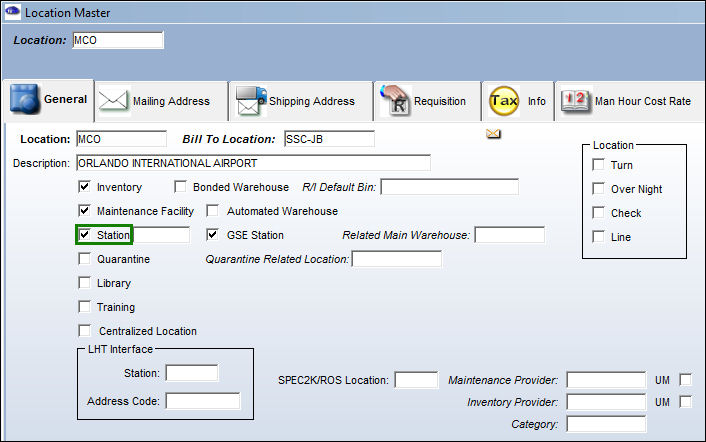Open the Man Hour Cost Rate tab
The image size is (706, 442).
point(630,101)
